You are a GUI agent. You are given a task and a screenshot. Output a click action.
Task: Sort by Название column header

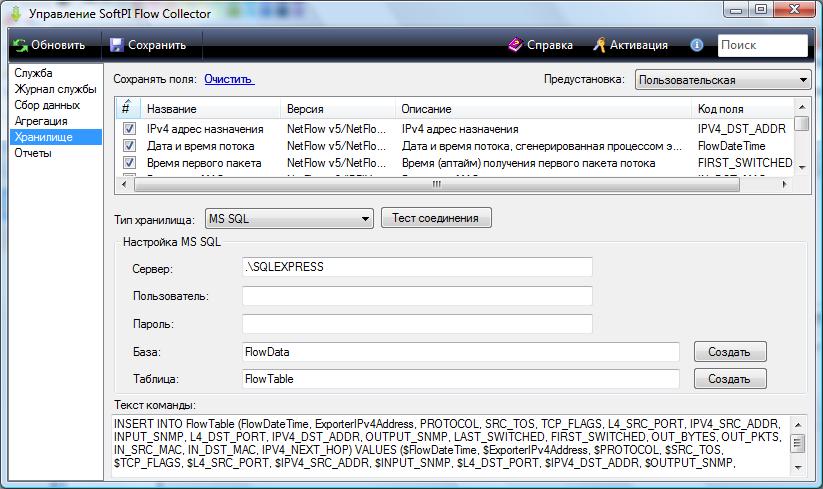pyautogui.click(x=210, y=109)
